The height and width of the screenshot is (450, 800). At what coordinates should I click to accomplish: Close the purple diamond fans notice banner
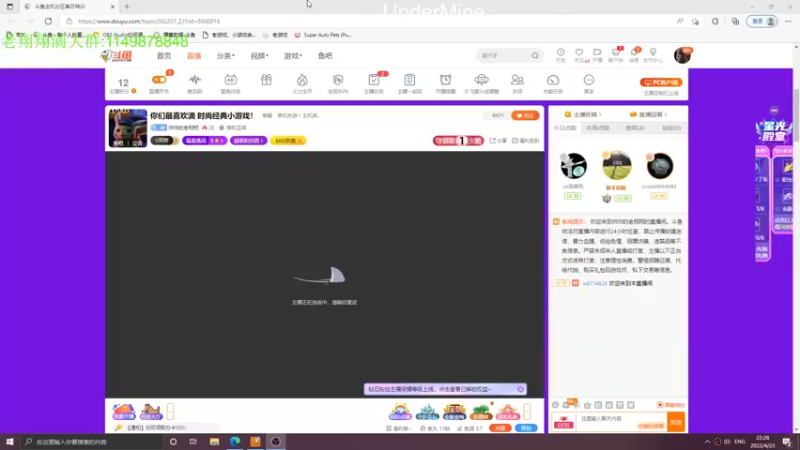(x=520, y=389)
